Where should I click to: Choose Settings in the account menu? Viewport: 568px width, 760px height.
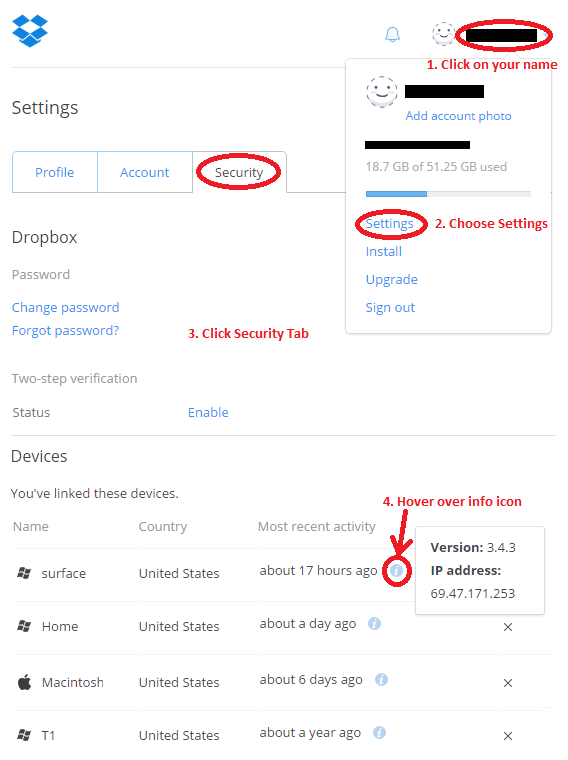click(390, 223)
